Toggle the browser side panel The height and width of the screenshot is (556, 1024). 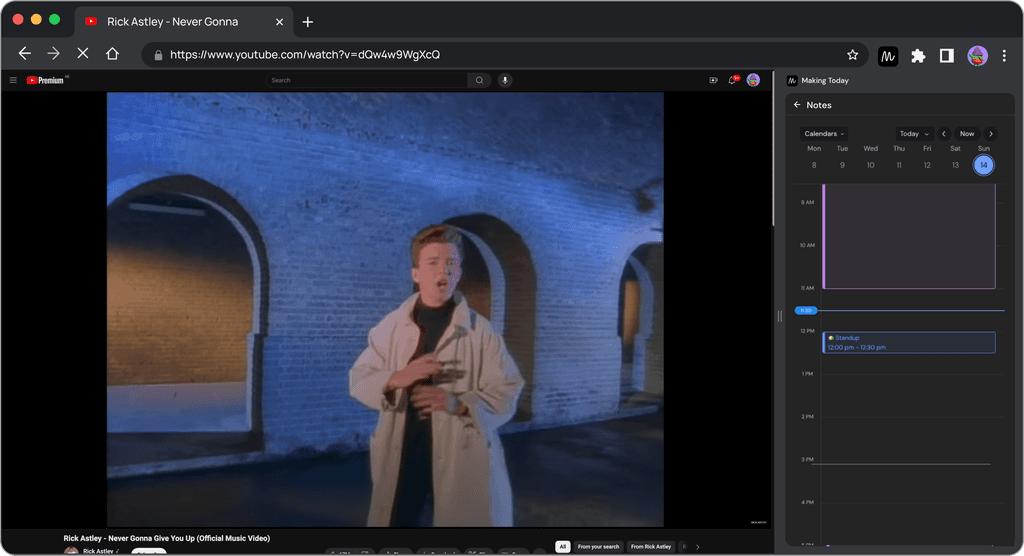946,56
